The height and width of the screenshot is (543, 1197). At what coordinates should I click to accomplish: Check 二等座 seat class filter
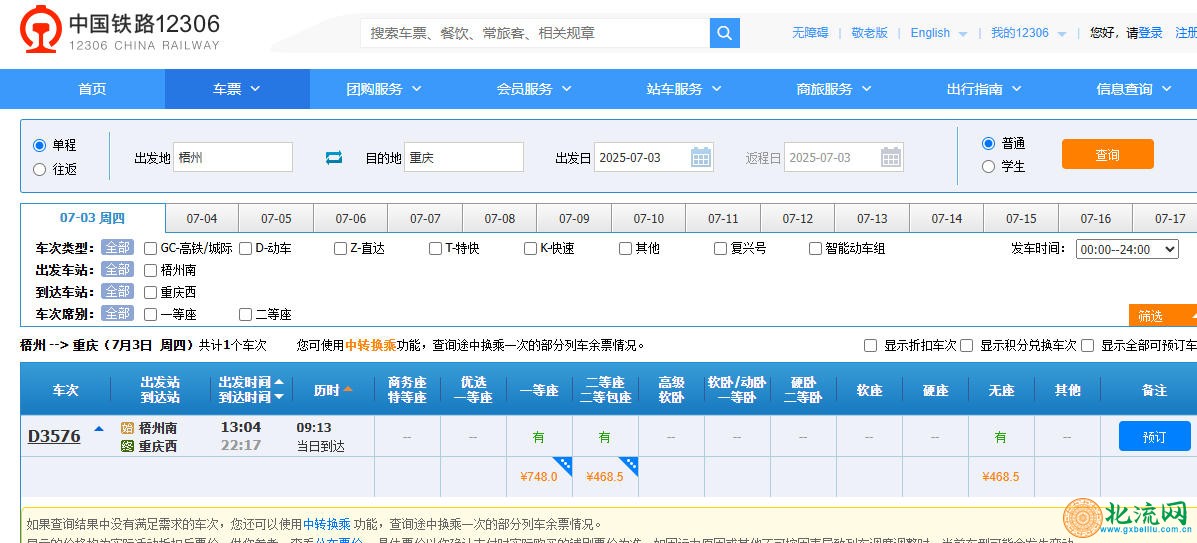coord(245,315)
